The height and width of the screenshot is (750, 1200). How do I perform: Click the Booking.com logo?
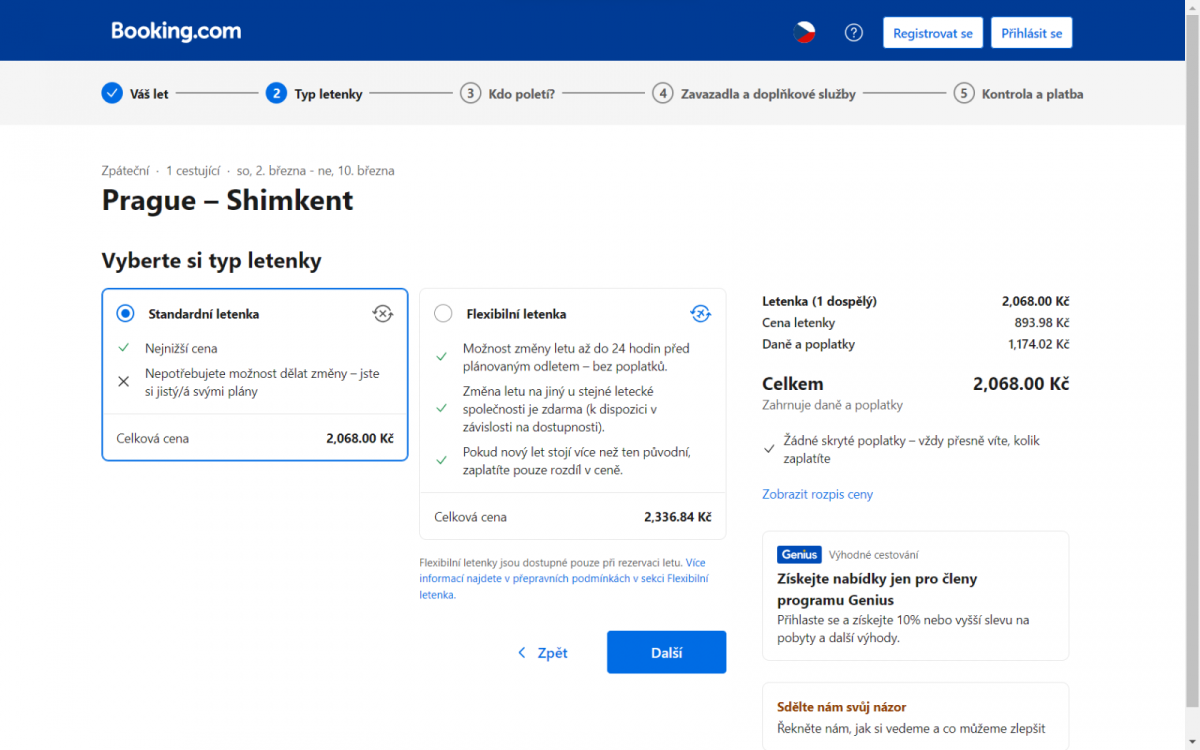tap(176, 31)
